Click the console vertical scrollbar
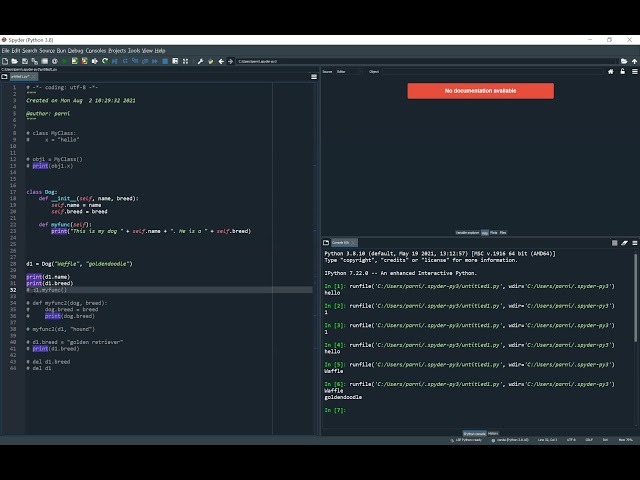This screenshot has width=640, height=480. click(636, 297)
